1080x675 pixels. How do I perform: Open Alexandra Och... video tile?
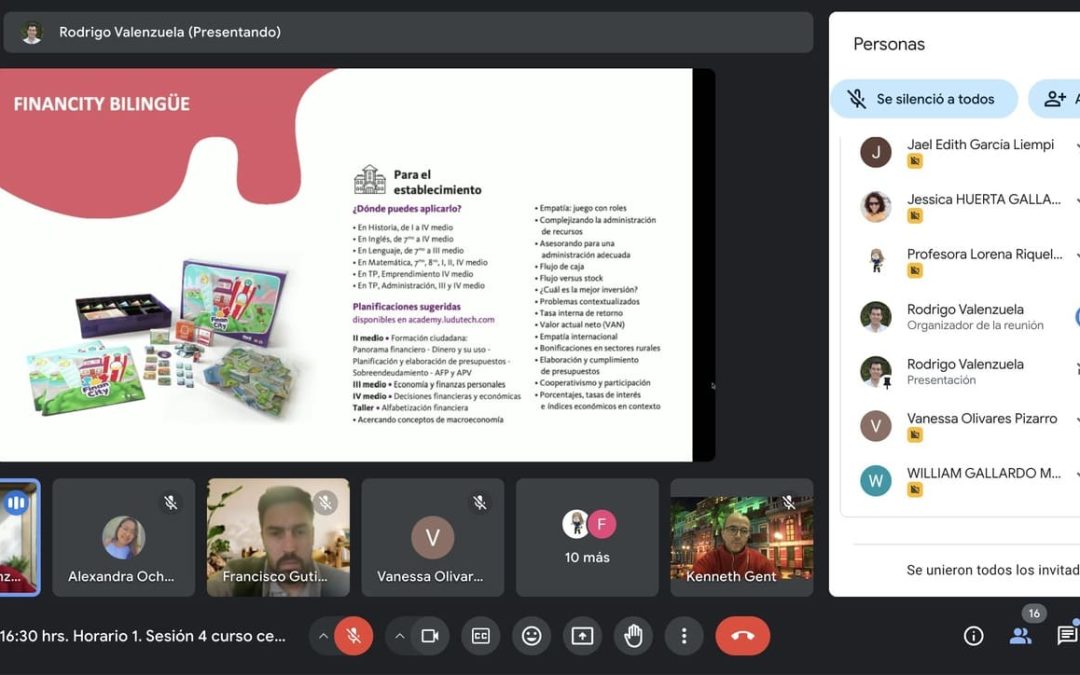click(x=124, y=537)
